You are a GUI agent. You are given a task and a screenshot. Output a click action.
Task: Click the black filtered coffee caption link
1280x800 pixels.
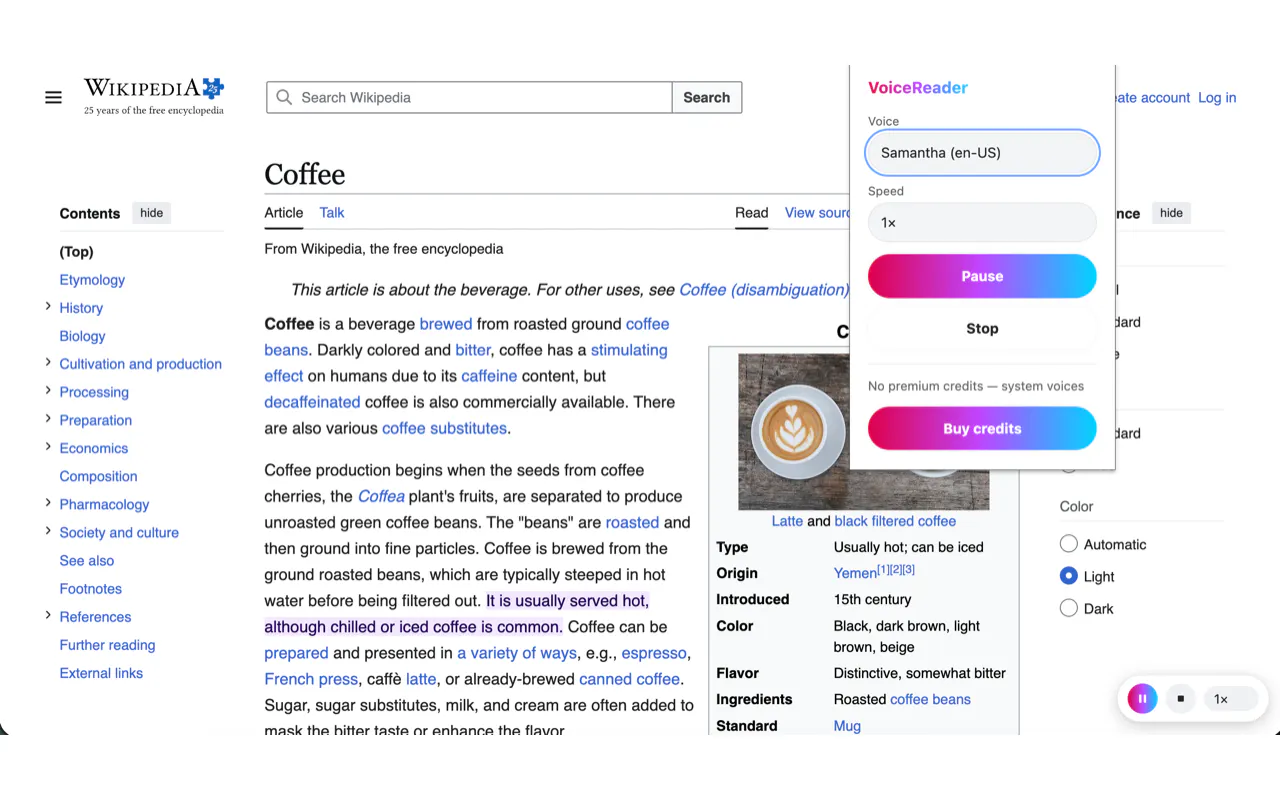tap(895, 521)
